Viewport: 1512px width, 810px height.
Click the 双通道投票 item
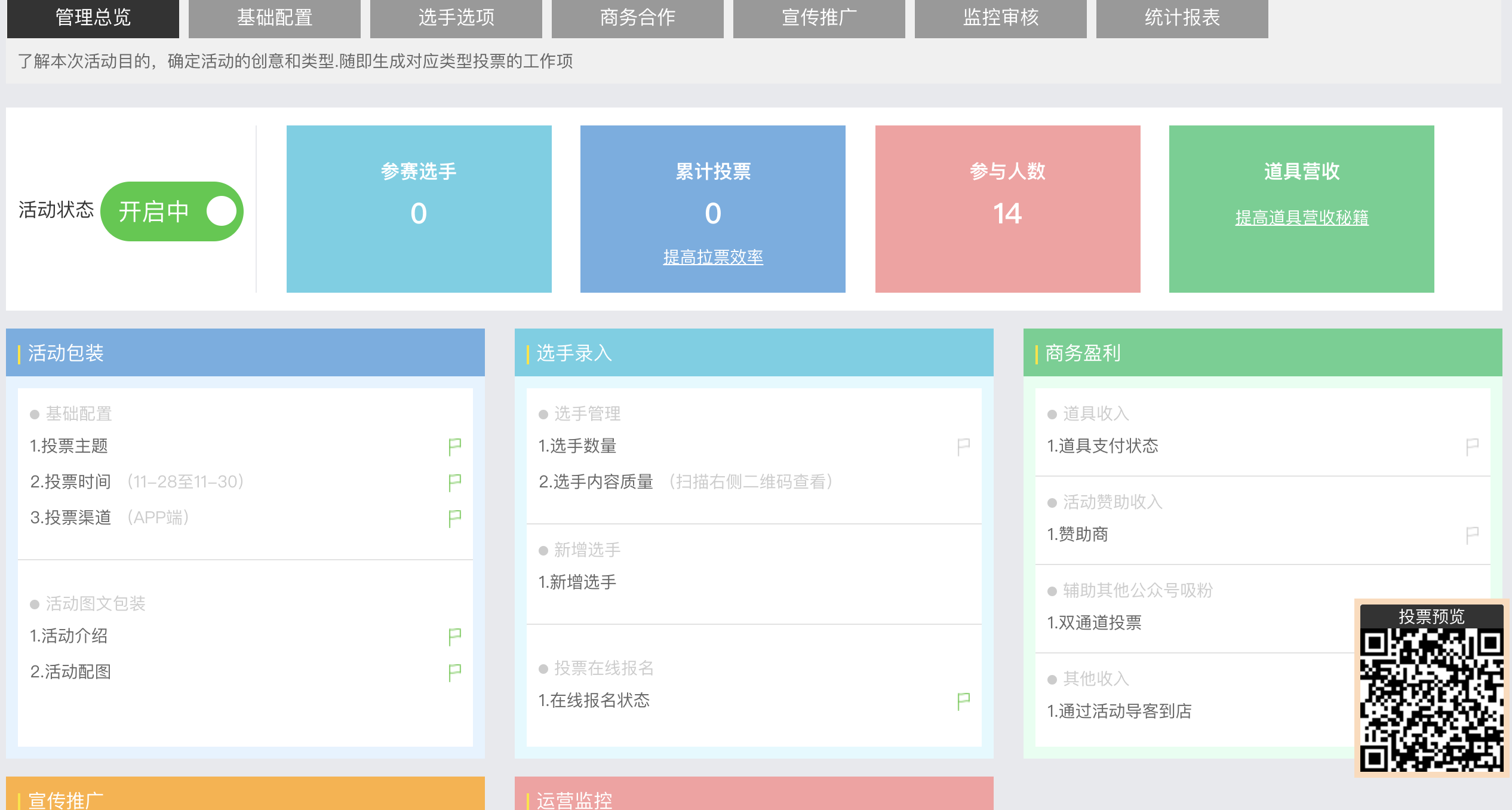pyautogui.click(x=1094, y=623)
